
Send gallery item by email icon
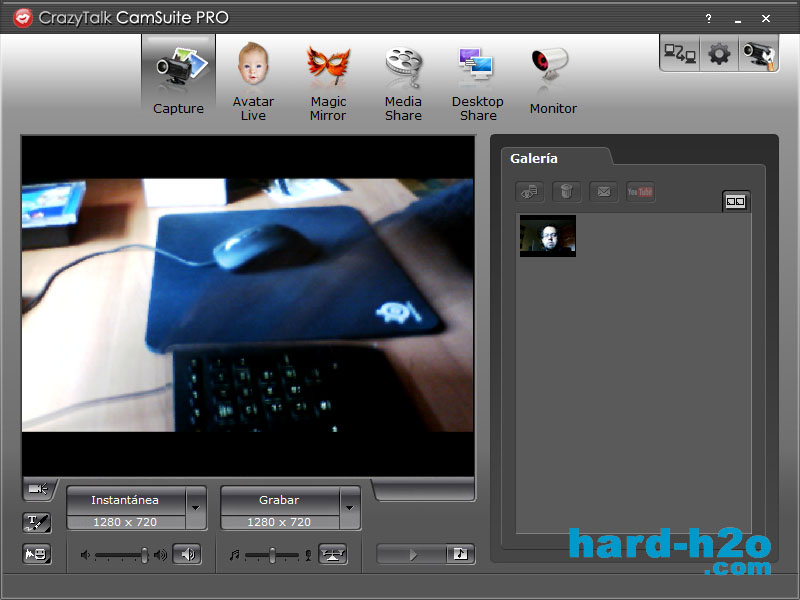604,192
